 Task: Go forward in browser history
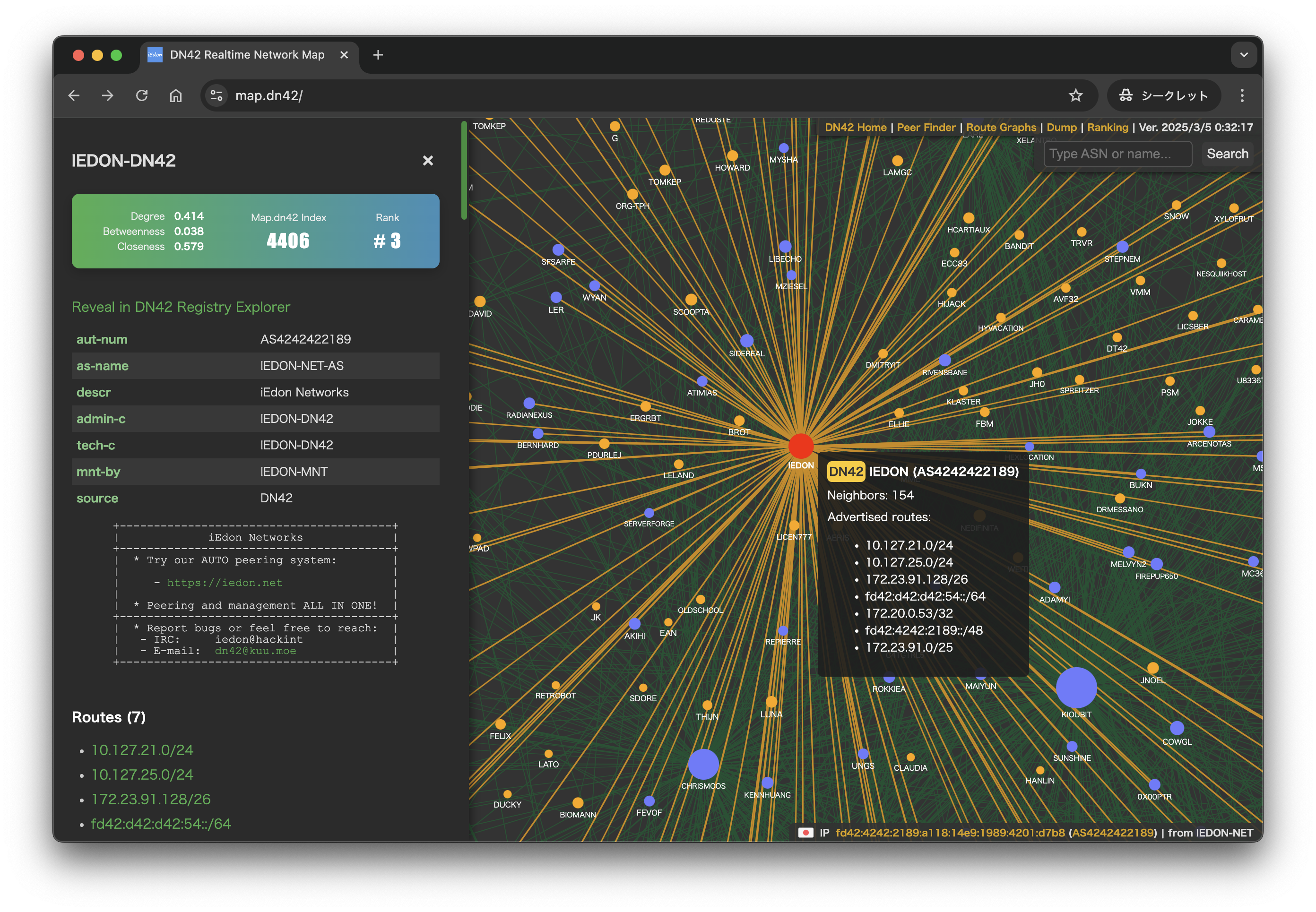click(107, 95)
